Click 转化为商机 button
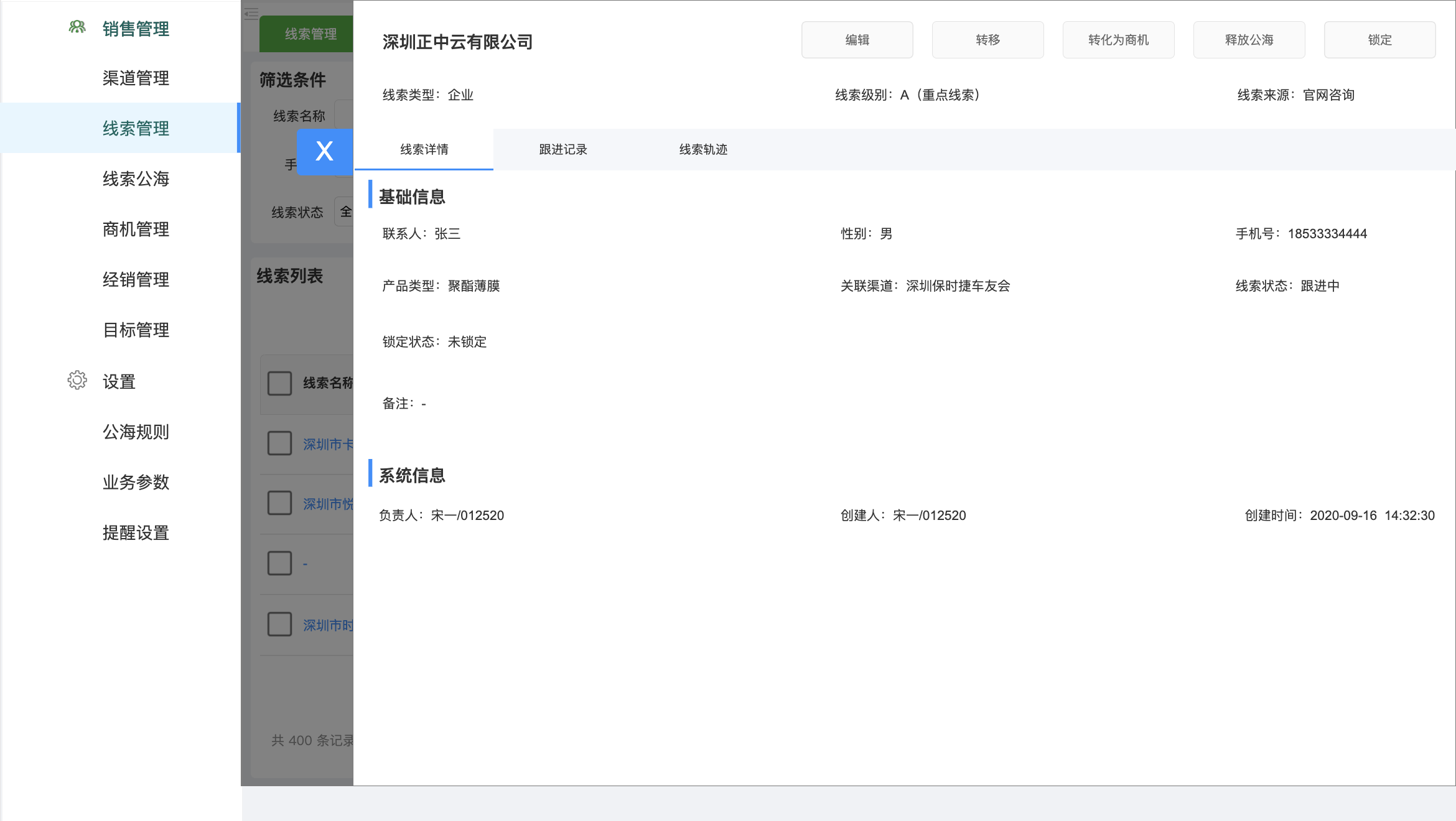Image resolution: width=1456 pixels, height=821 pixels. (1118, 40)
